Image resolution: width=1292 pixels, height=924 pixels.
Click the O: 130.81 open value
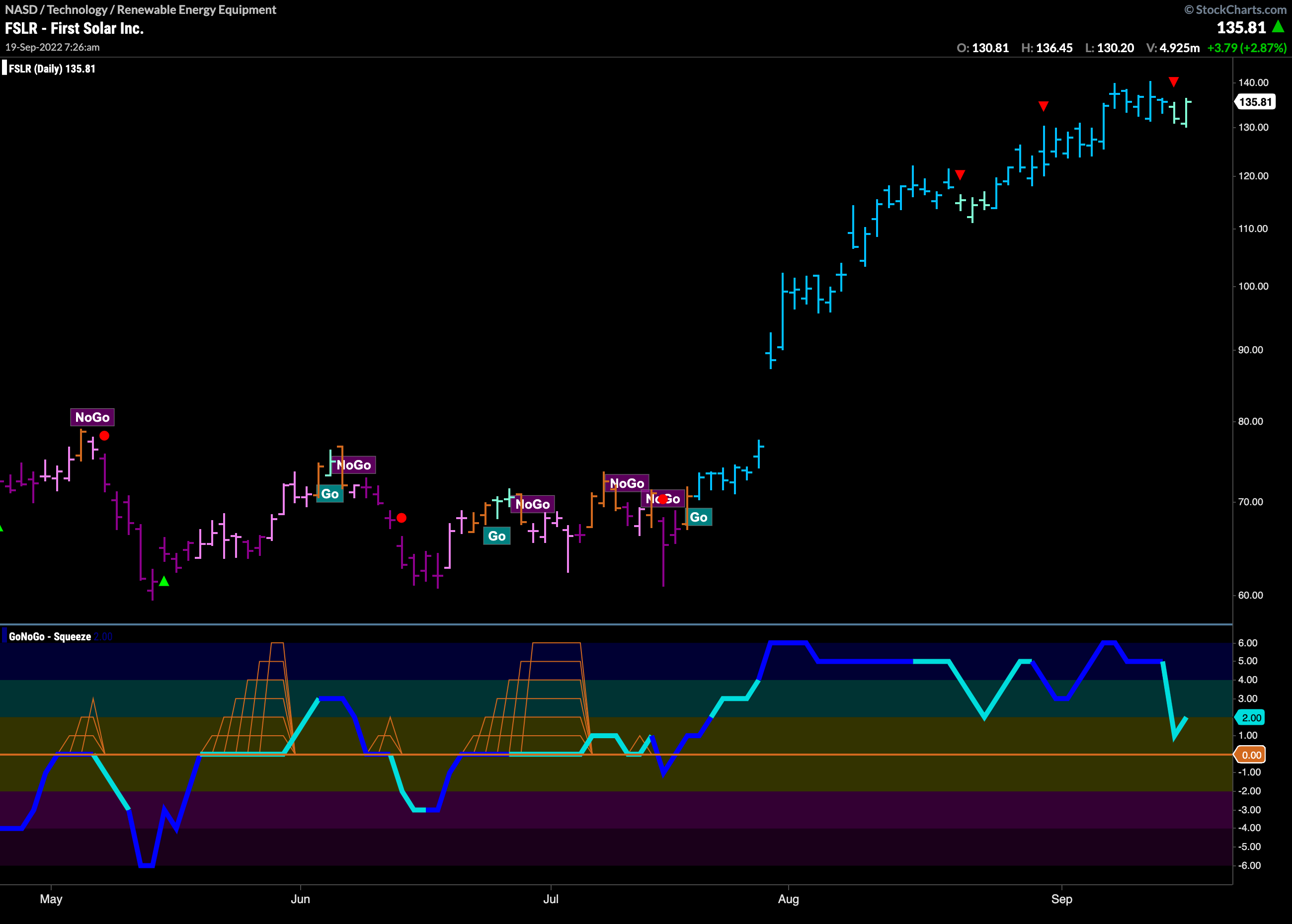pos(983,48)
